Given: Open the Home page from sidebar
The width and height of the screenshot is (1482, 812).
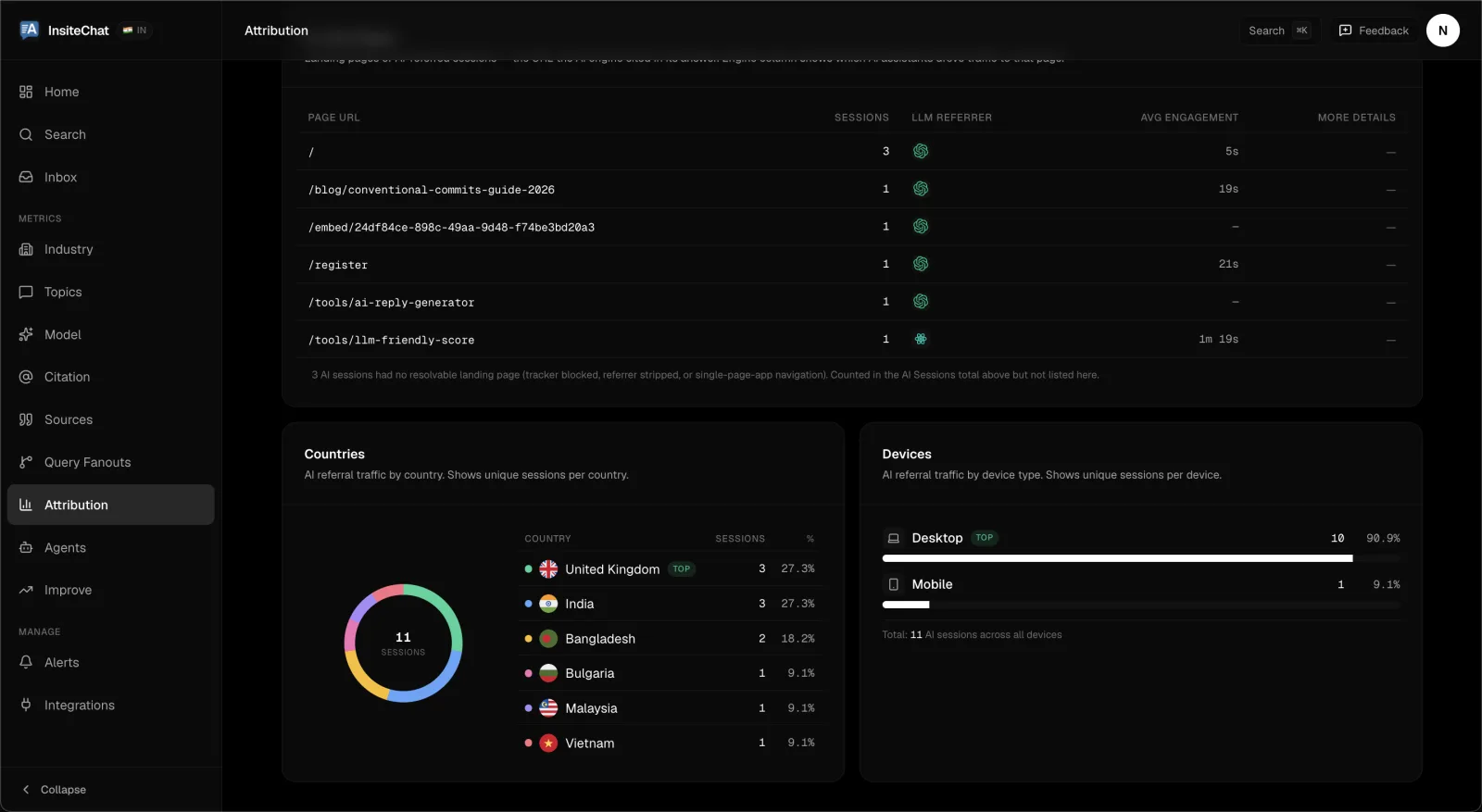Looking at the screenshot, I should (x=110, y=92).
